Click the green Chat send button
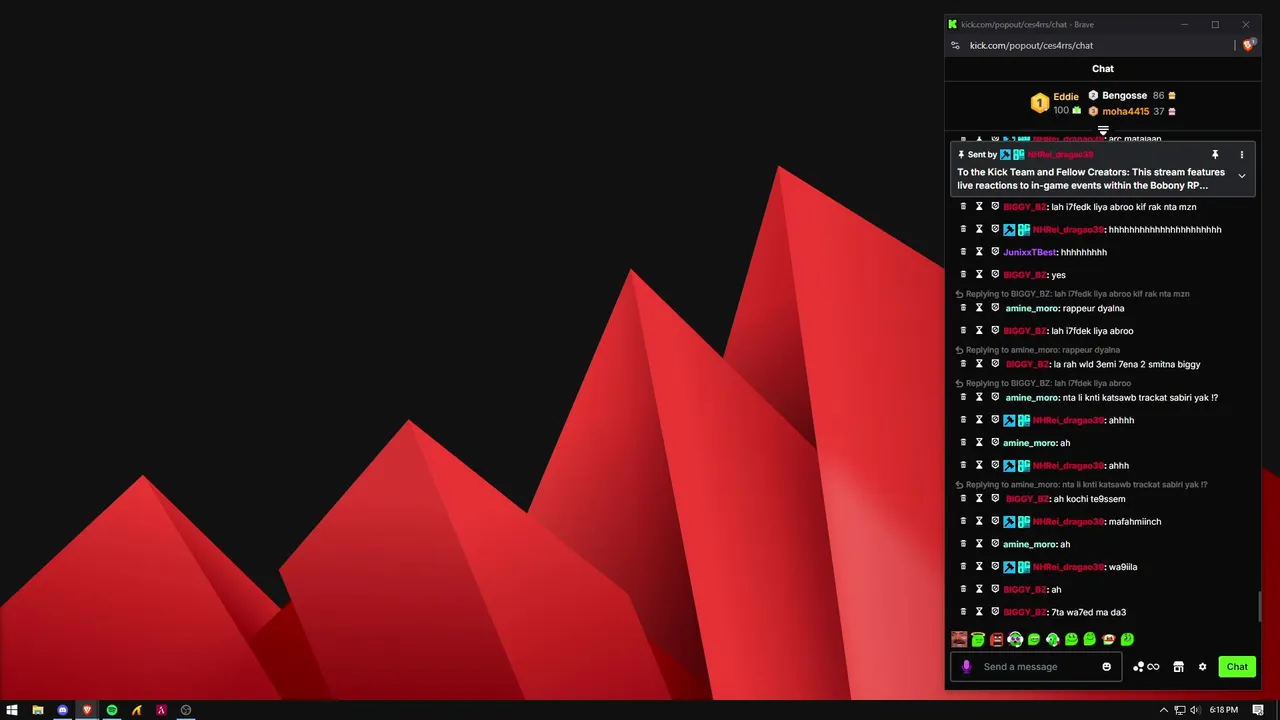 click(1237, 667)
